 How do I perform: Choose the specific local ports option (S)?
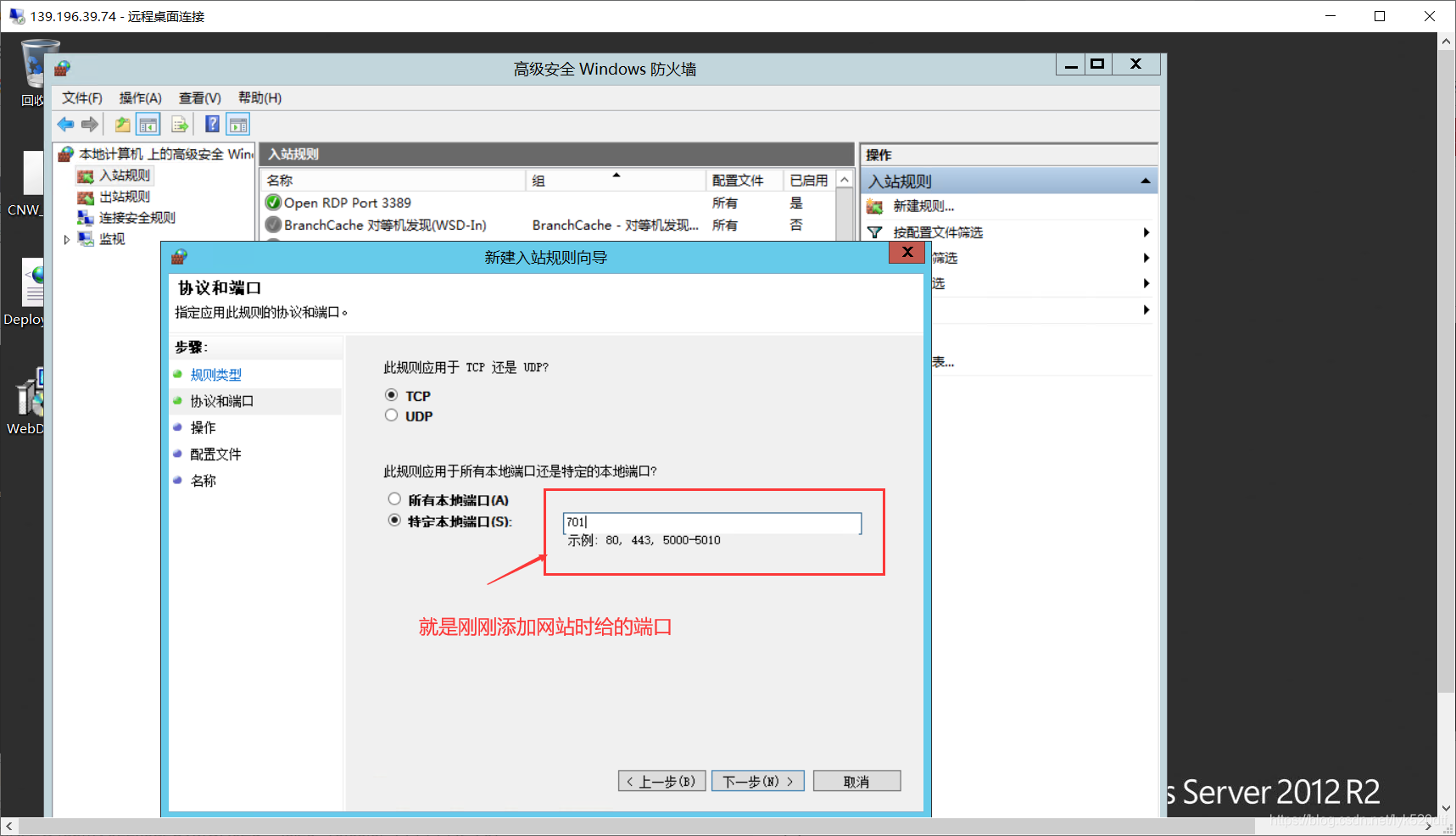394,520
